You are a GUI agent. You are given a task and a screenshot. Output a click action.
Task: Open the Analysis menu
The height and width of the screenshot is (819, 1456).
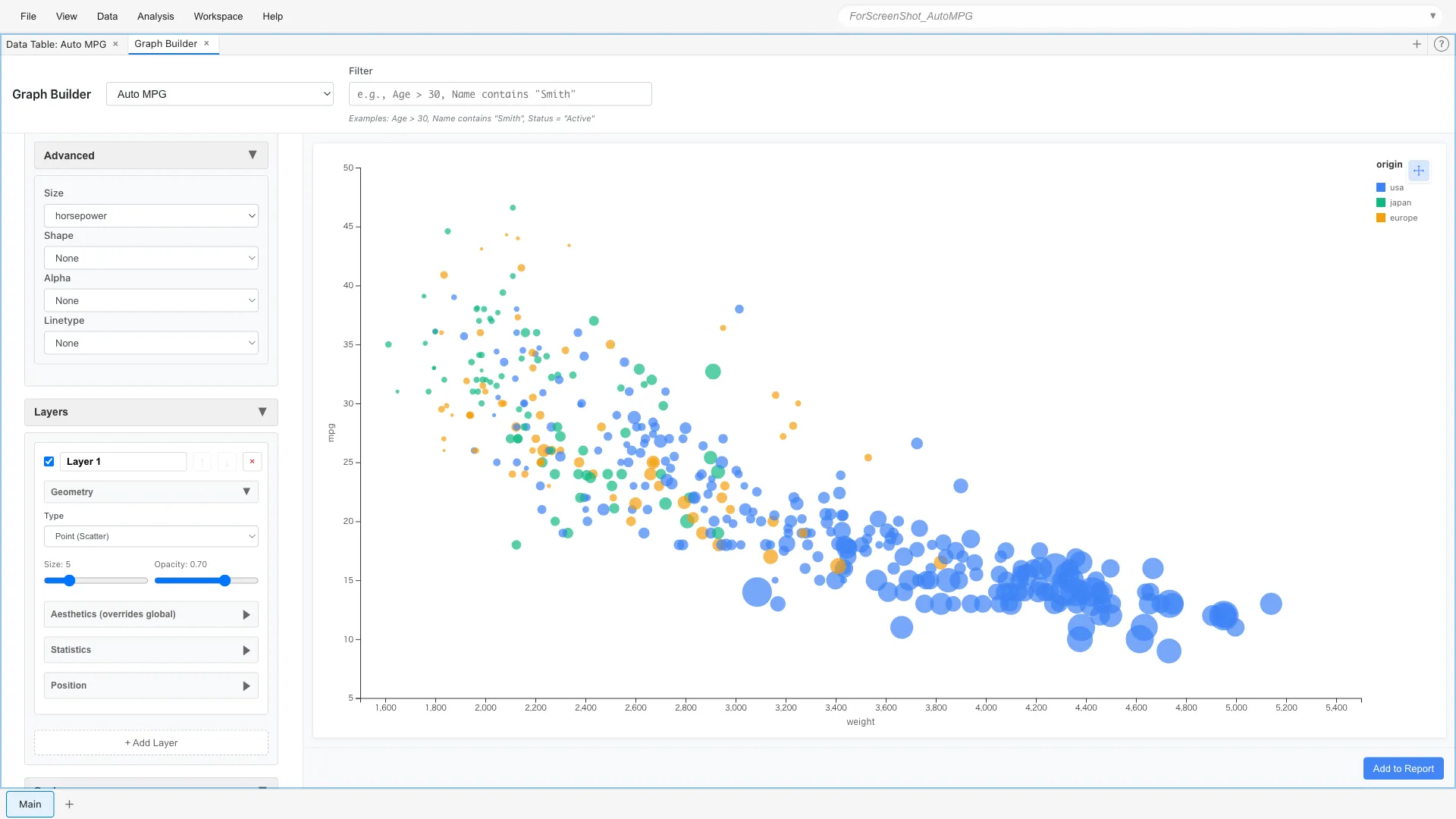click(155, 16)
